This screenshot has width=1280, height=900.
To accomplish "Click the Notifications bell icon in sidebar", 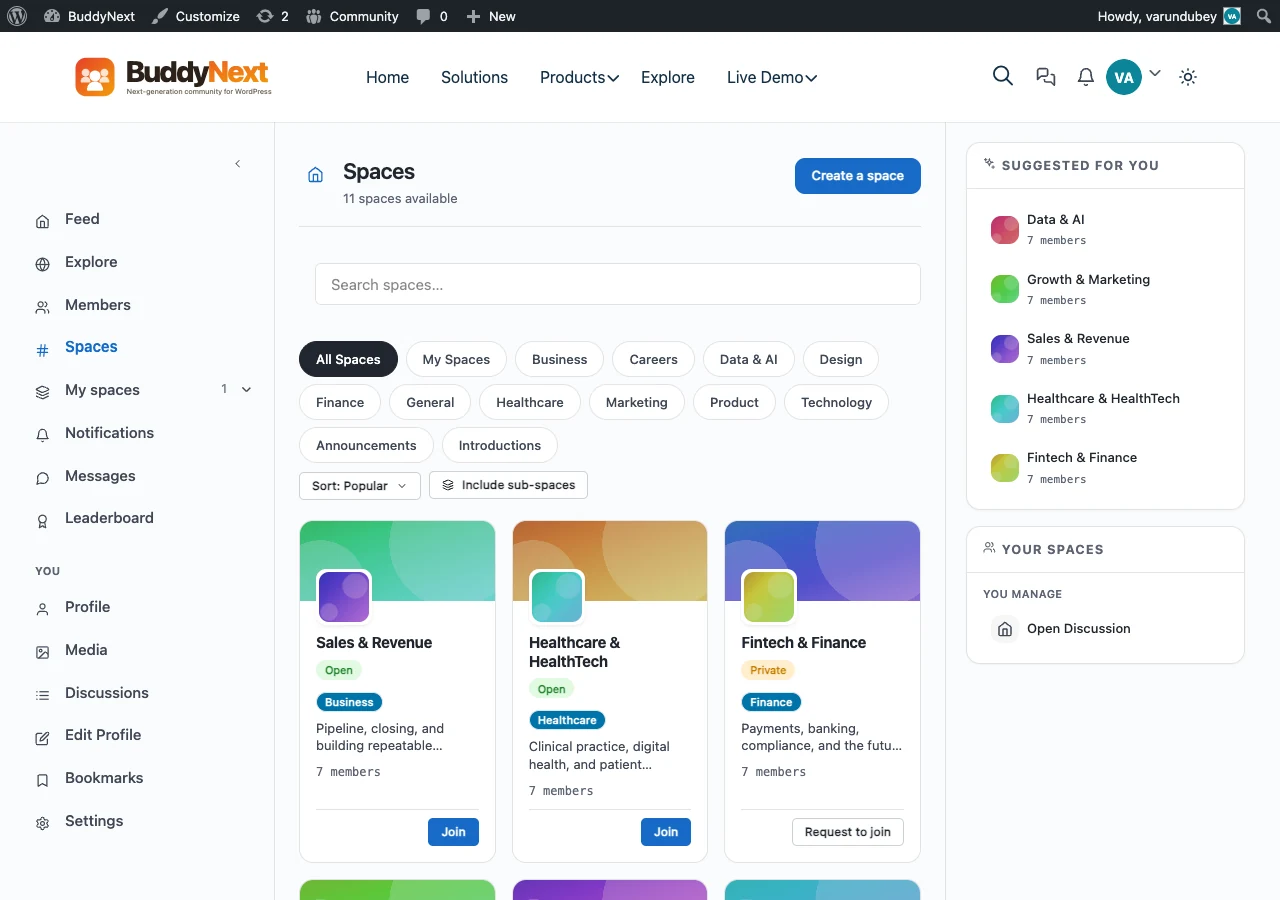I will (42, 436).
